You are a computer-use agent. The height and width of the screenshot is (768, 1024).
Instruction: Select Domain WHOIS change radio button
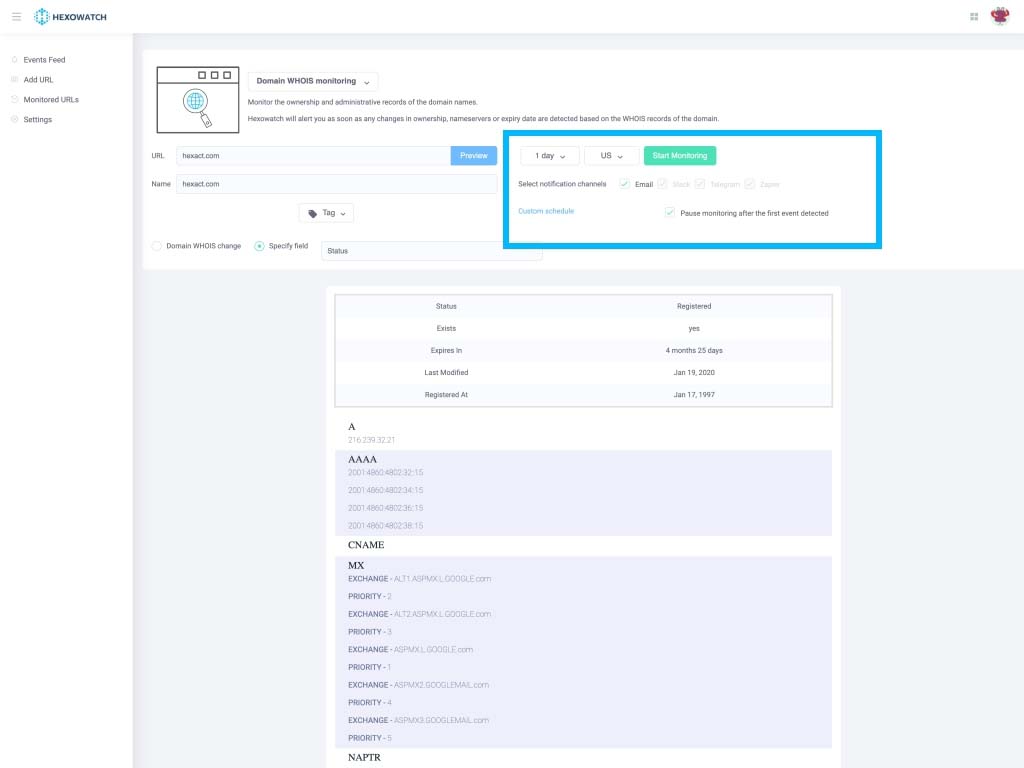(x=157, y=246)
